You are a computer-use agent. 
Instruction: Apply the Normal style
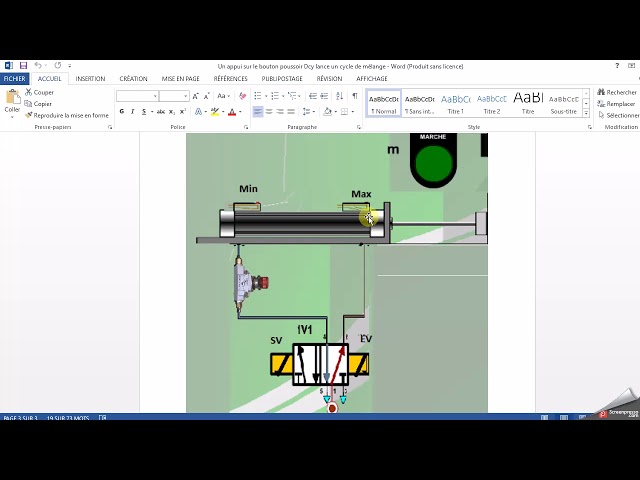pos(384,104)
